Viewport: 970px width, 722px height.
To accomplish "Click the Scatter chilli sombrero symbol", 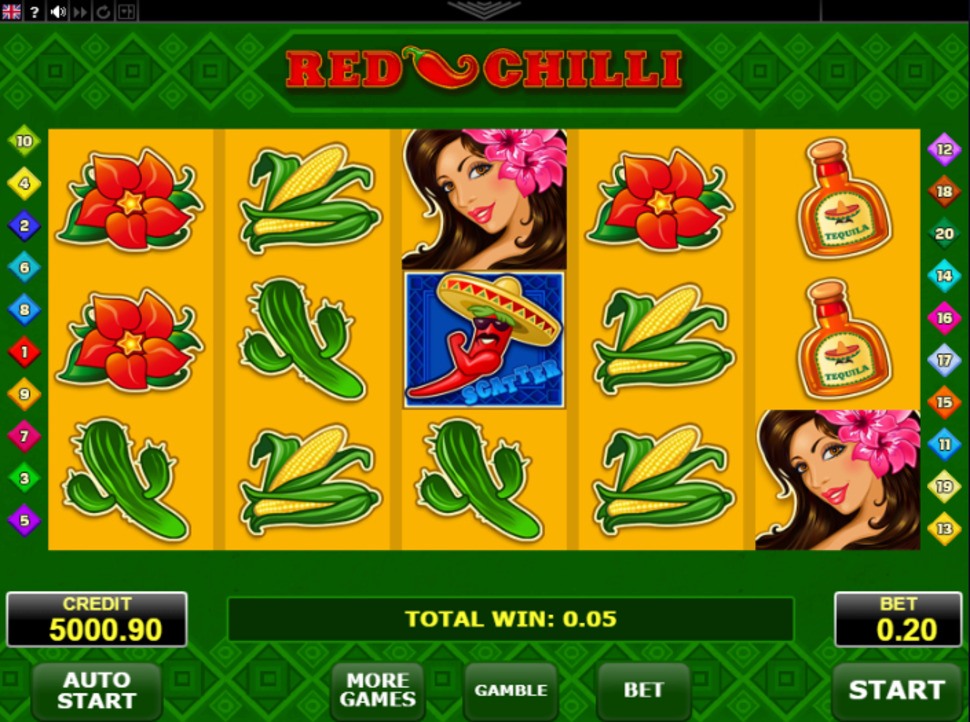I will [x=484, y=340].
